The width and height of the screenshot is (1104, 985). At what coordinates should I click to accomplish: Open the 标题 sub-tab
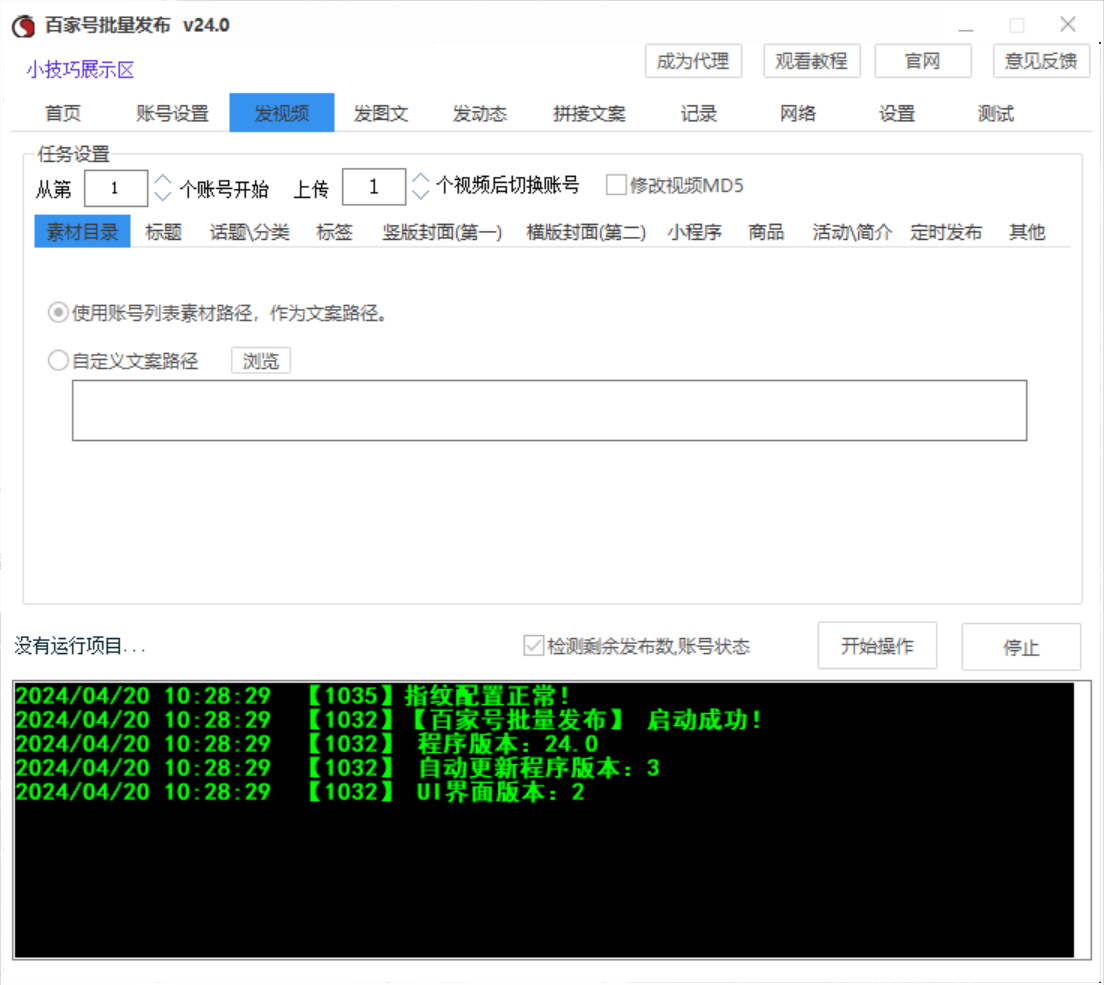[163, 232]
